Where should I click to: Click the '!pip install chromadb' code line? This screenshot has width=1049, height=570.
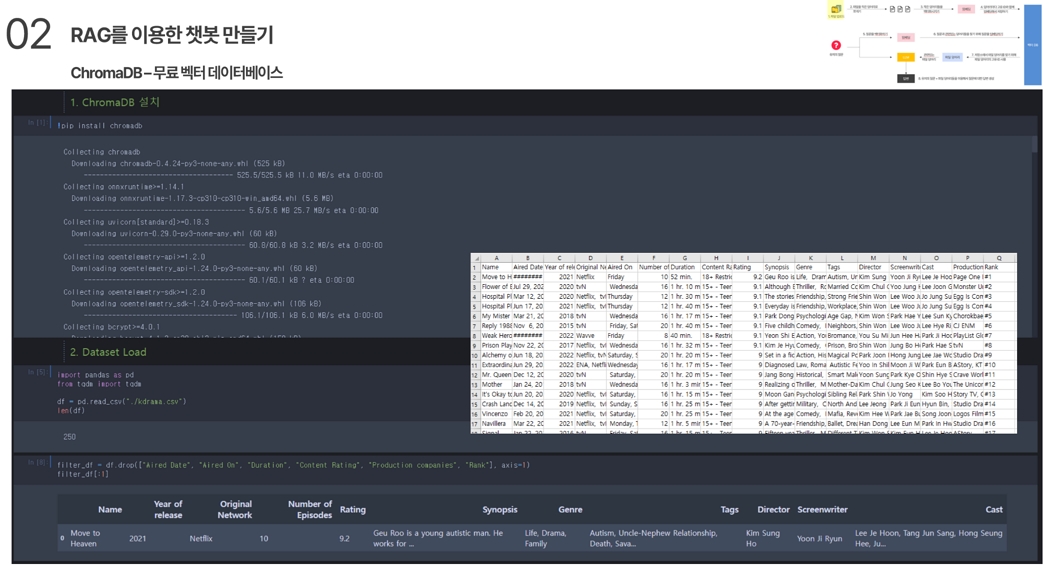[100, 126]
